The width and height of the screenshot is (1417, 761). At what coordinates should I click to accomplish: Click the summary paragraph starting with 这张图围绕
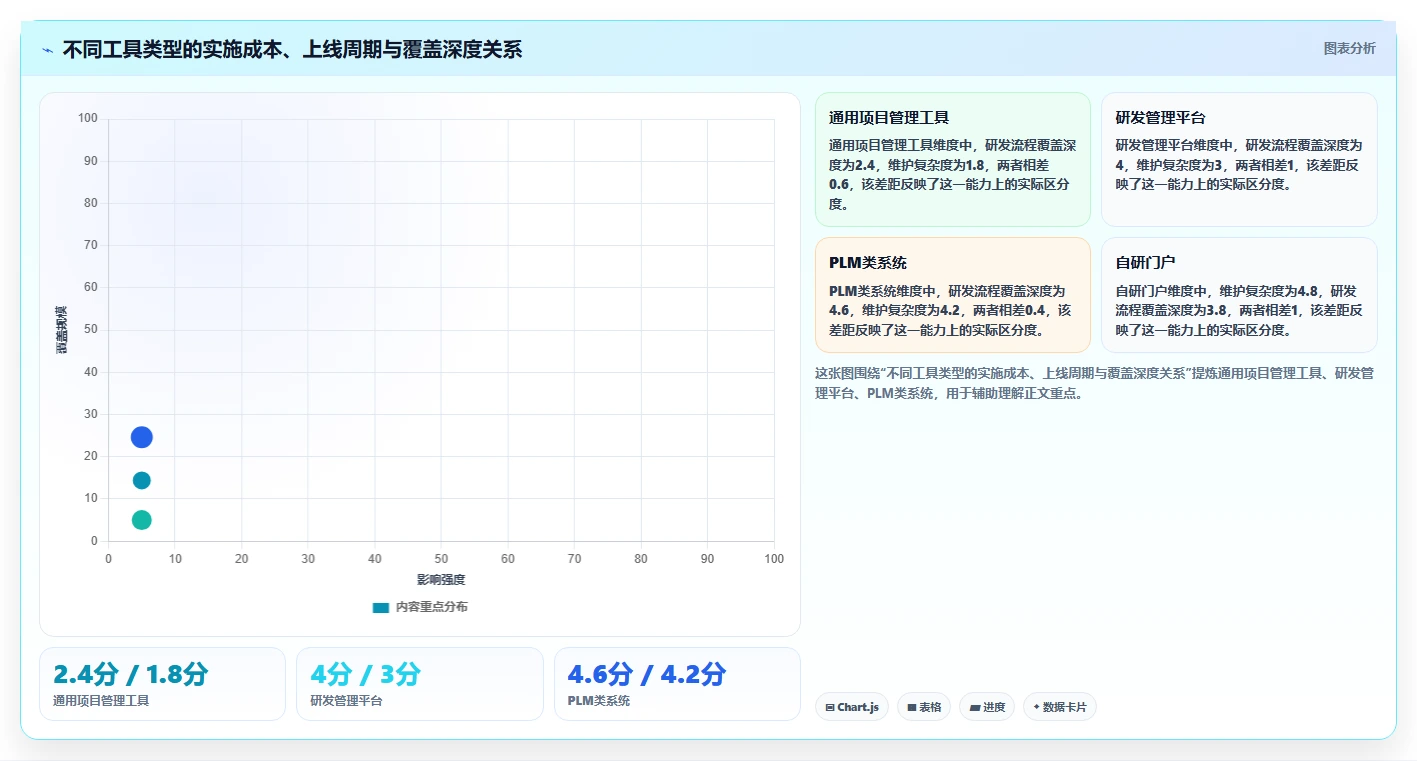[x=1094, y=383]
